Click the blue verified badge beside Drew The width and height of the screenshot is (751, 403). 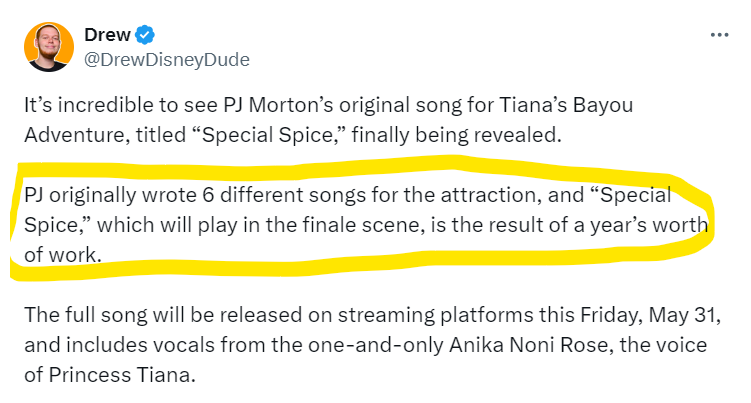(146, 36)
